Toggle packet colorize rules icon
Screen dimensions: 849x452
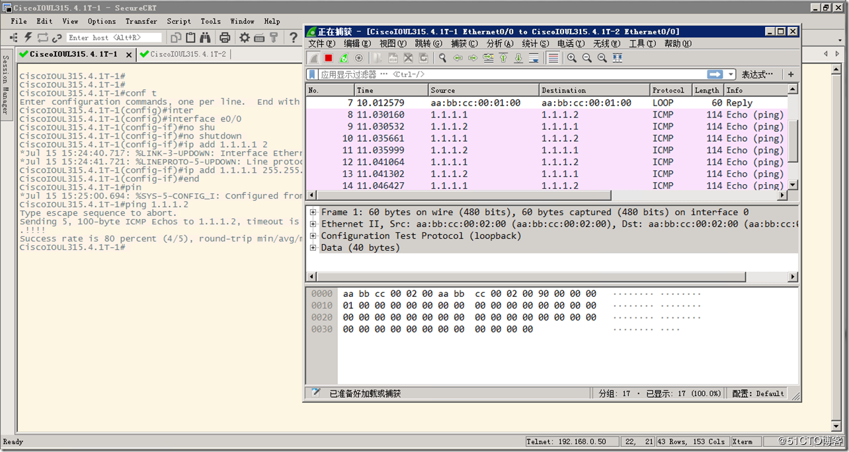coord(553,58)
